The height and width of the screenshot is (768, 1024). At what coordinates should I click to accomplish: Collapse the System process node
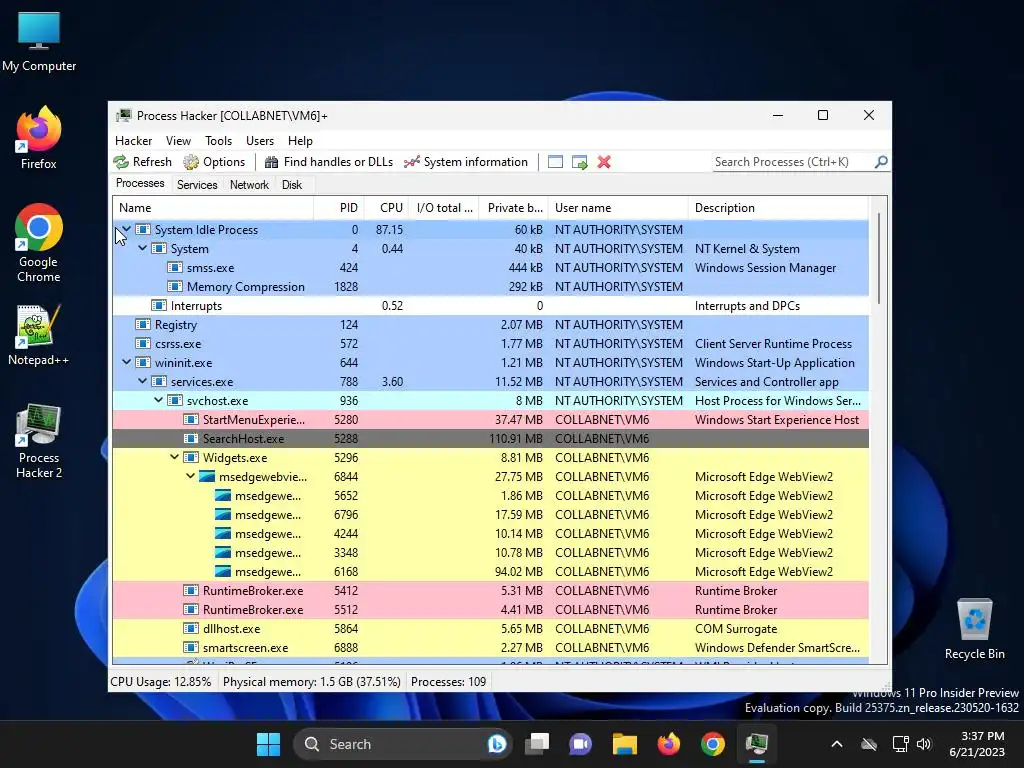pos(142,248)
